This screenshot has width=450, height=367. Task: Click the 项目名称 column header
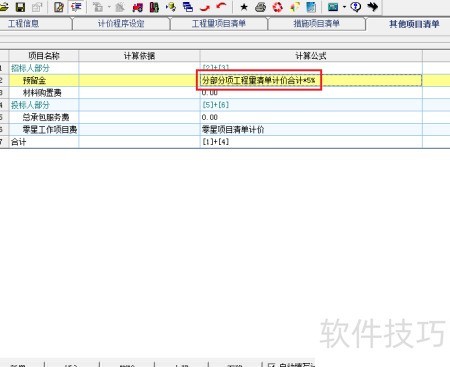click(44, 56)
